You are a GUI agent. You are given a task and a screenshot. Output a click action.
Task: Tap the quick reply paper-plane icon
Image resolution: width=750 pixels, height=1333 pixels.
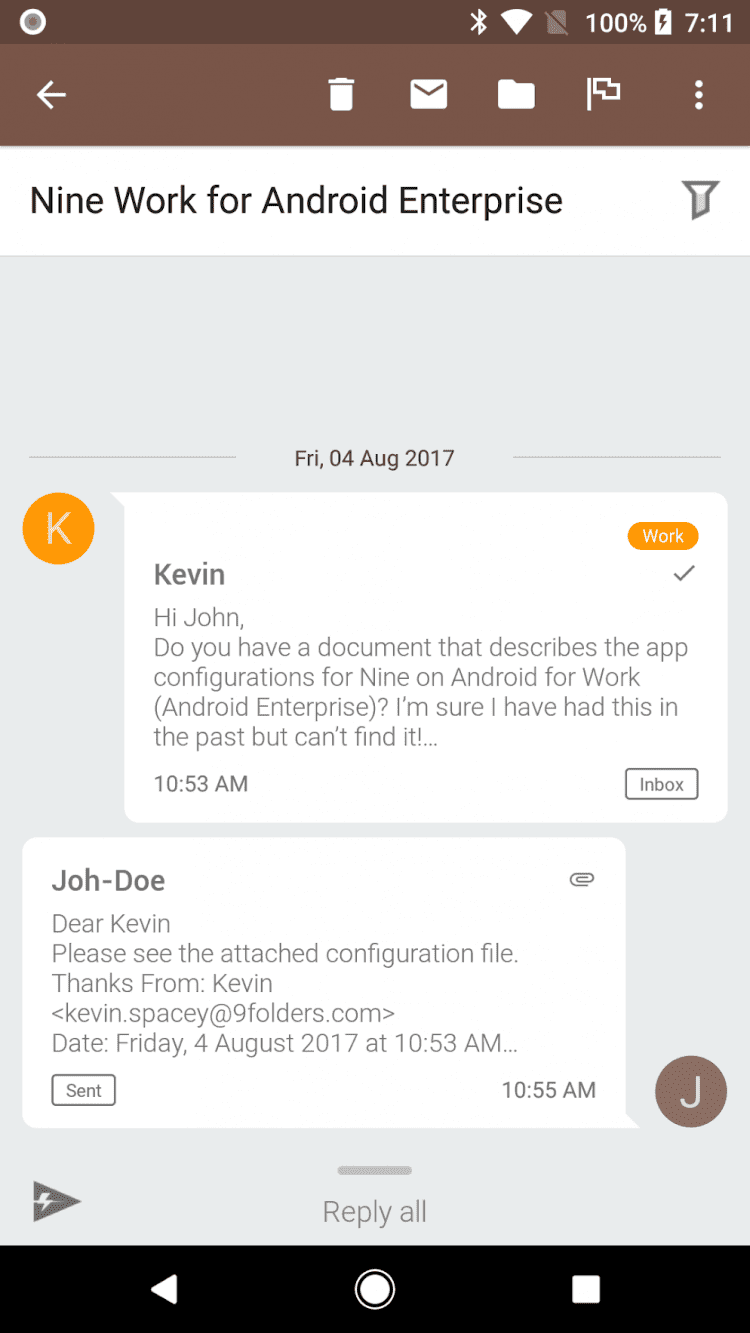(x=56, y=1201)
